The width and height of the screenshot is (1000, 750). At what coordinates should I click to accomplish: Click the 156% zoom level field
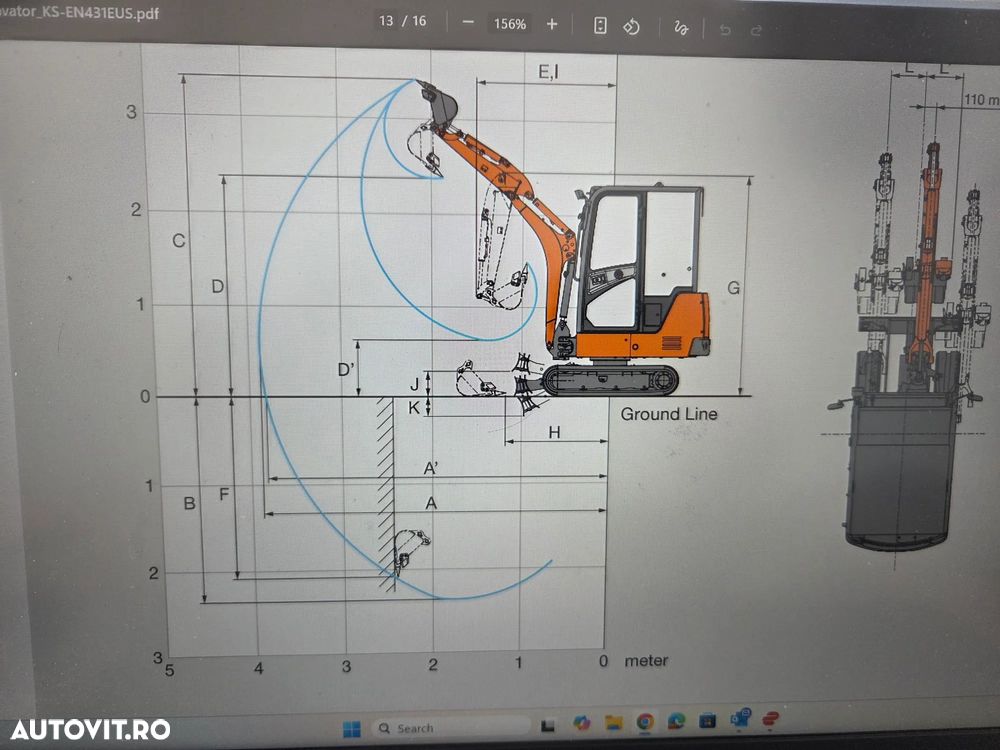[x=510, y=24]
